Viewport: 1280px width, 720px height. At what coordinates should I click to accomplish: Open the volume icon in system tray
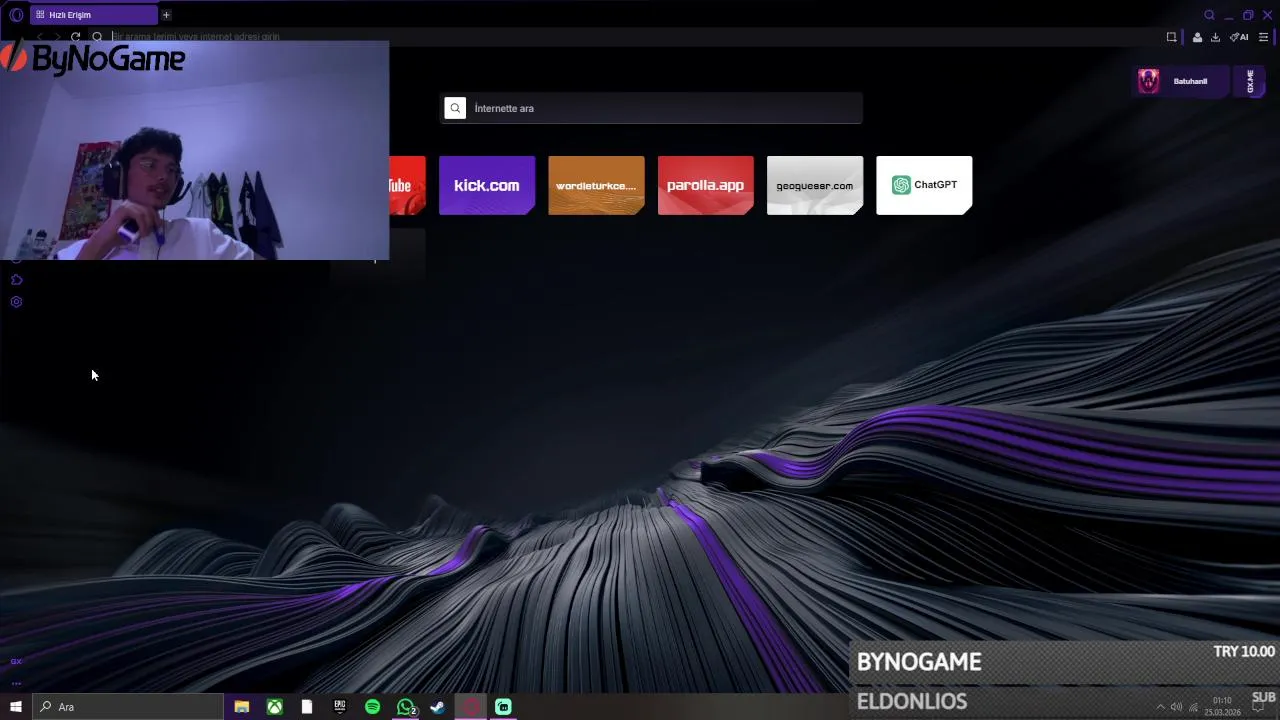click(1176, 707)
